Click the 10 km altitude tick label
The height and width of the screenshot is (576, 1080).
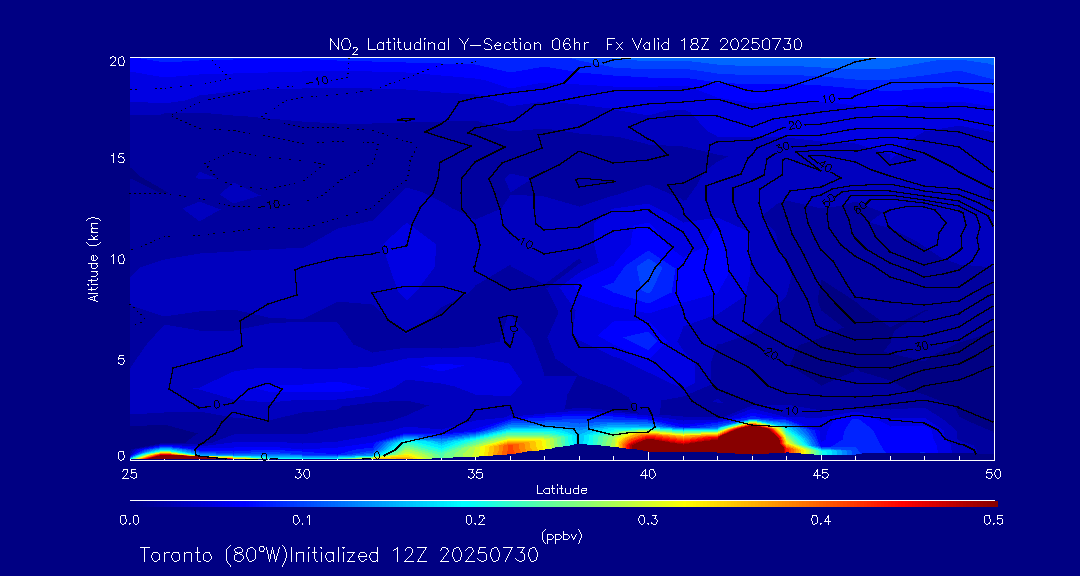[116, 259]
